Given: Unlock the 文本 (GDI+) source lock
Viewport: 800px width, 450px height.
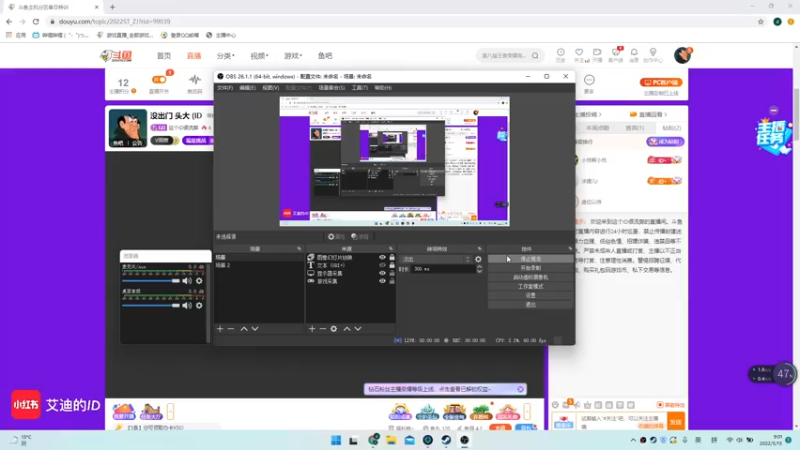Looking at the screenshot, I should pyautogui.click(x=392, y=265).
